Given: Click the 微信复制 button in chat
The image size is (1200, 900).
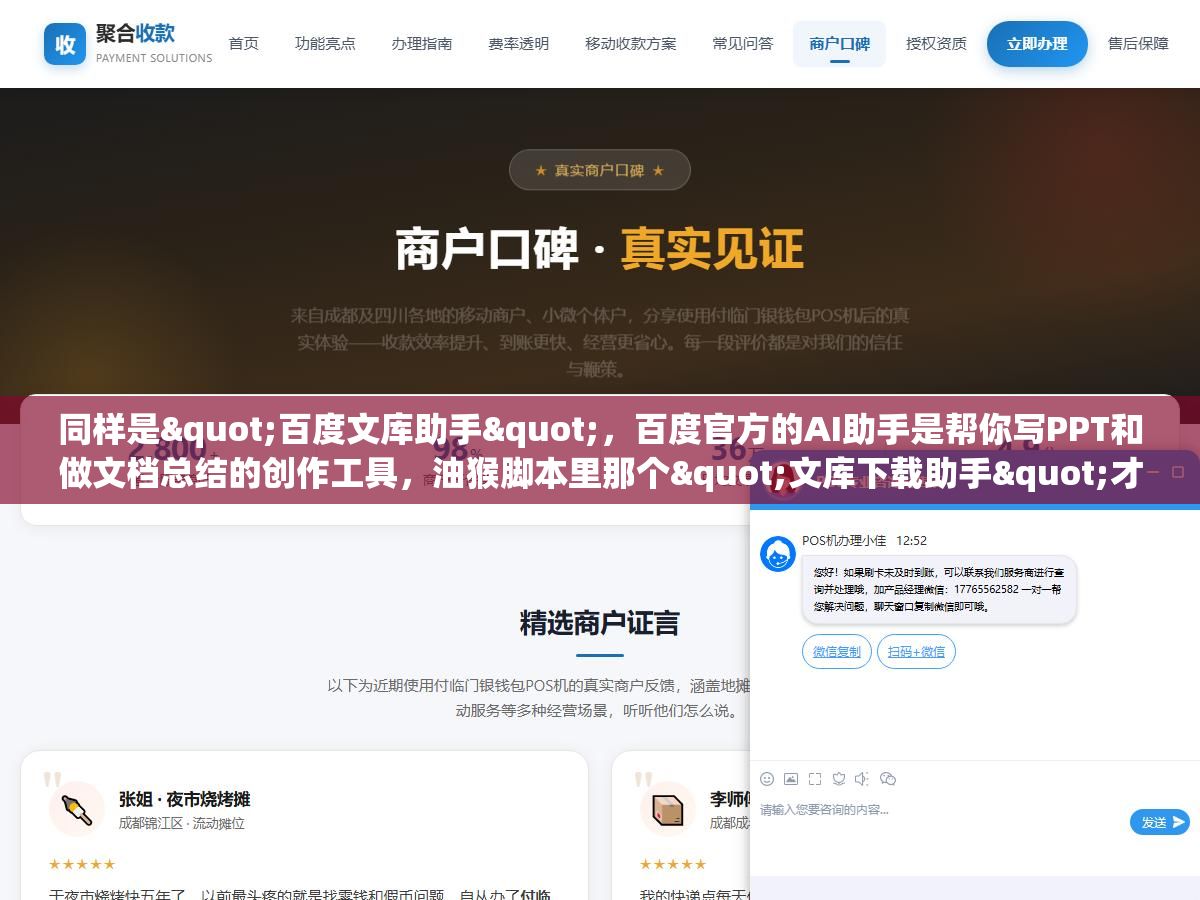Looking at the screenshot, I should click(x=837, y=652).
